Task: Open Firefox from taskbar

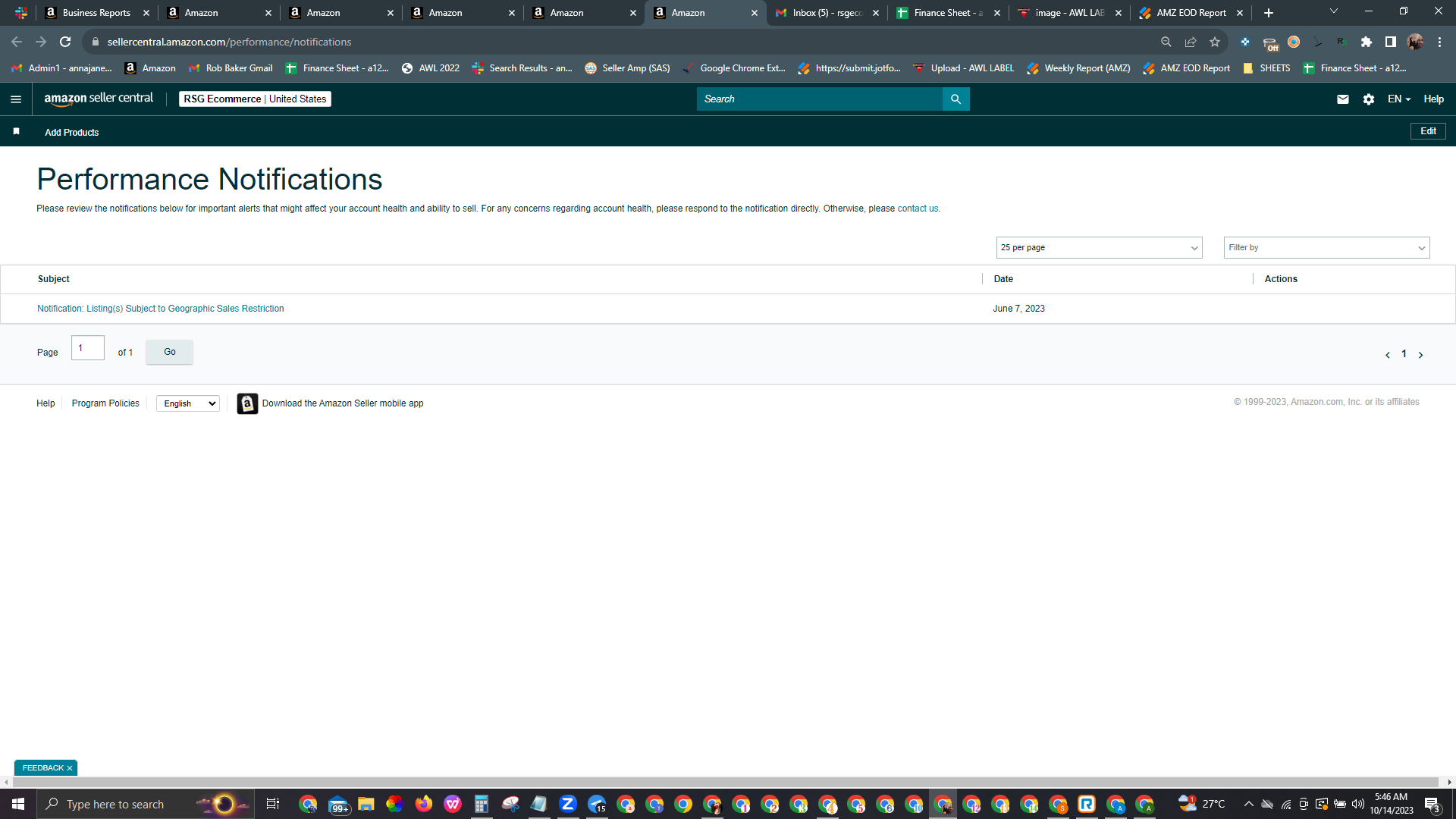Action: point(424,804)
